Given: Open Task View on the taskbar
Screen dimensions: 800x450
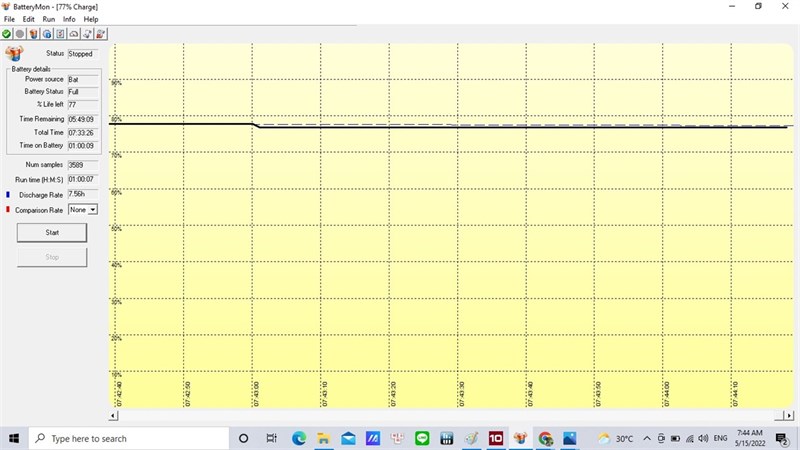Looking at the screenshot, I should coord(271,438).
